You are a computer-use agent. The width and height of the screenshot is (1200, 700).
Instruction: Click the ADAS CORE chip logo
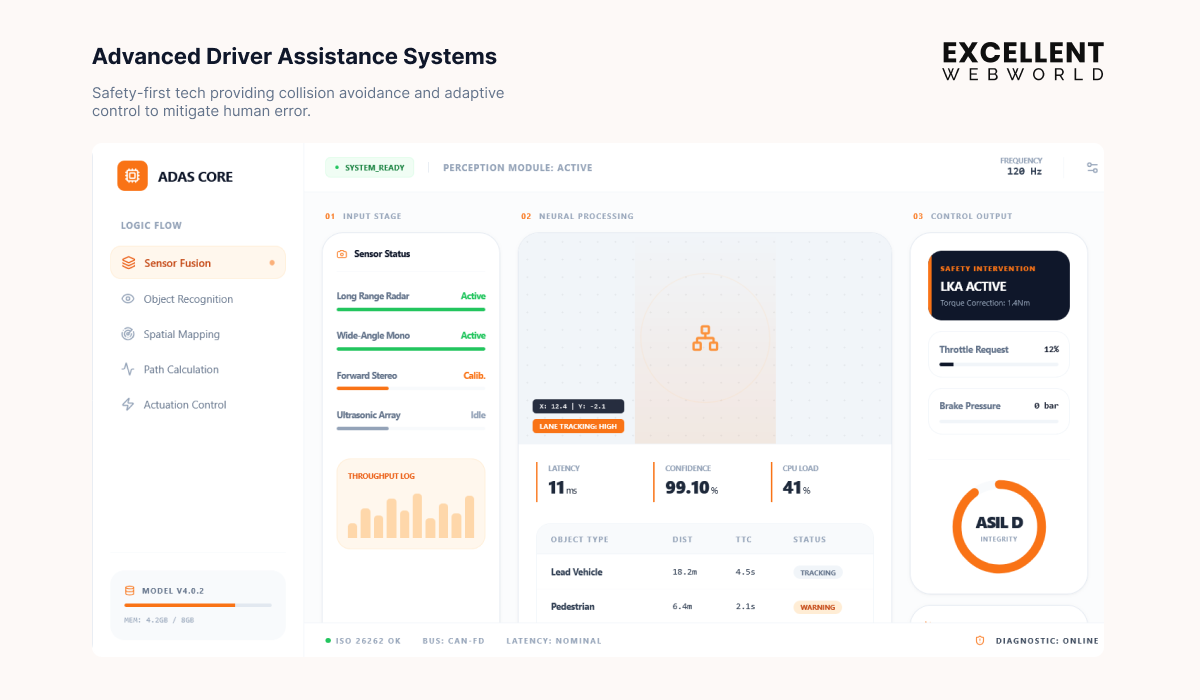[x=132, y=175]
